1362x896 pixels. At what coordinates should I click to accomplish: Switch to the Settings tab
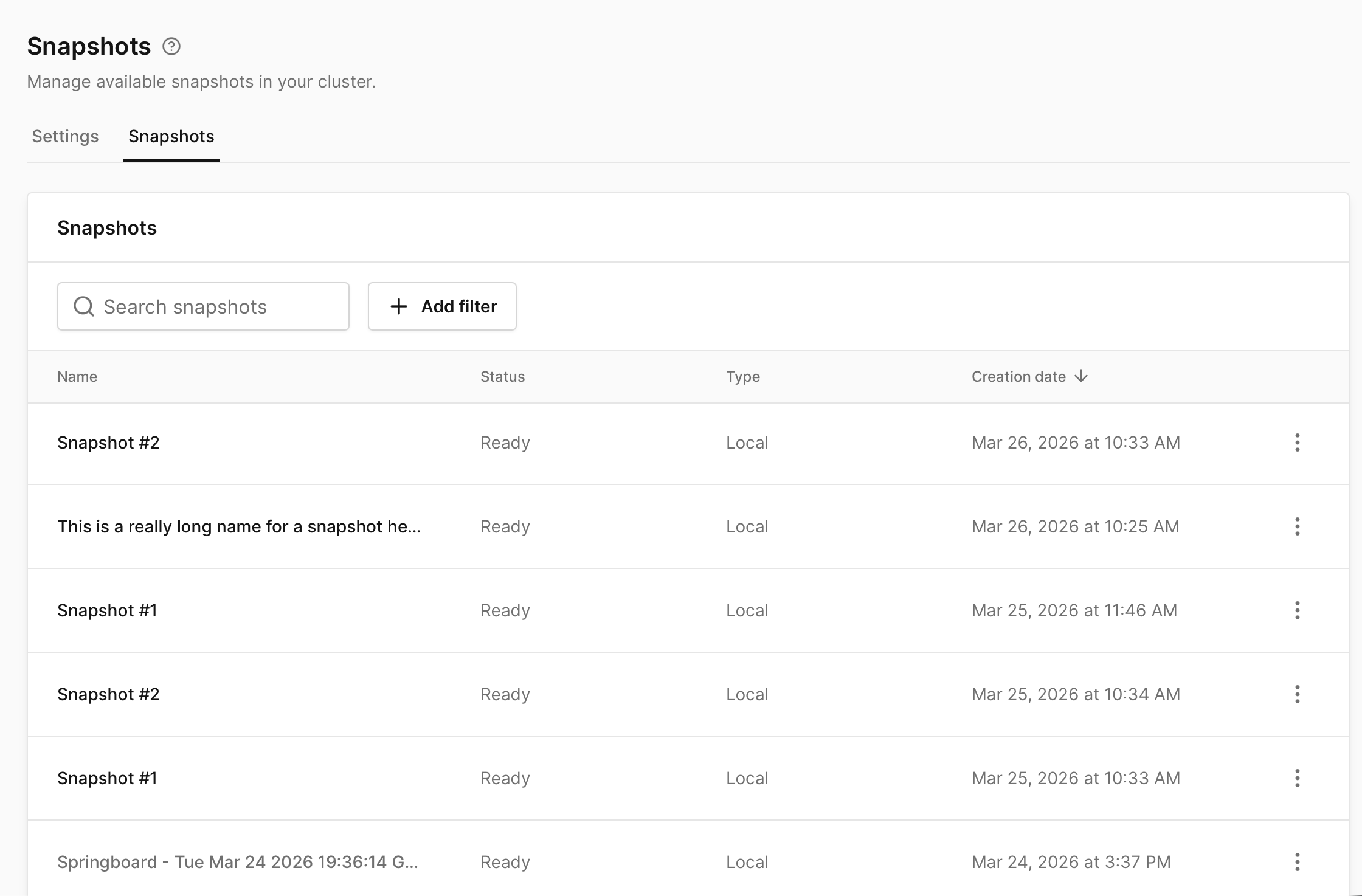pyautogui.click(x=65, y=136)
